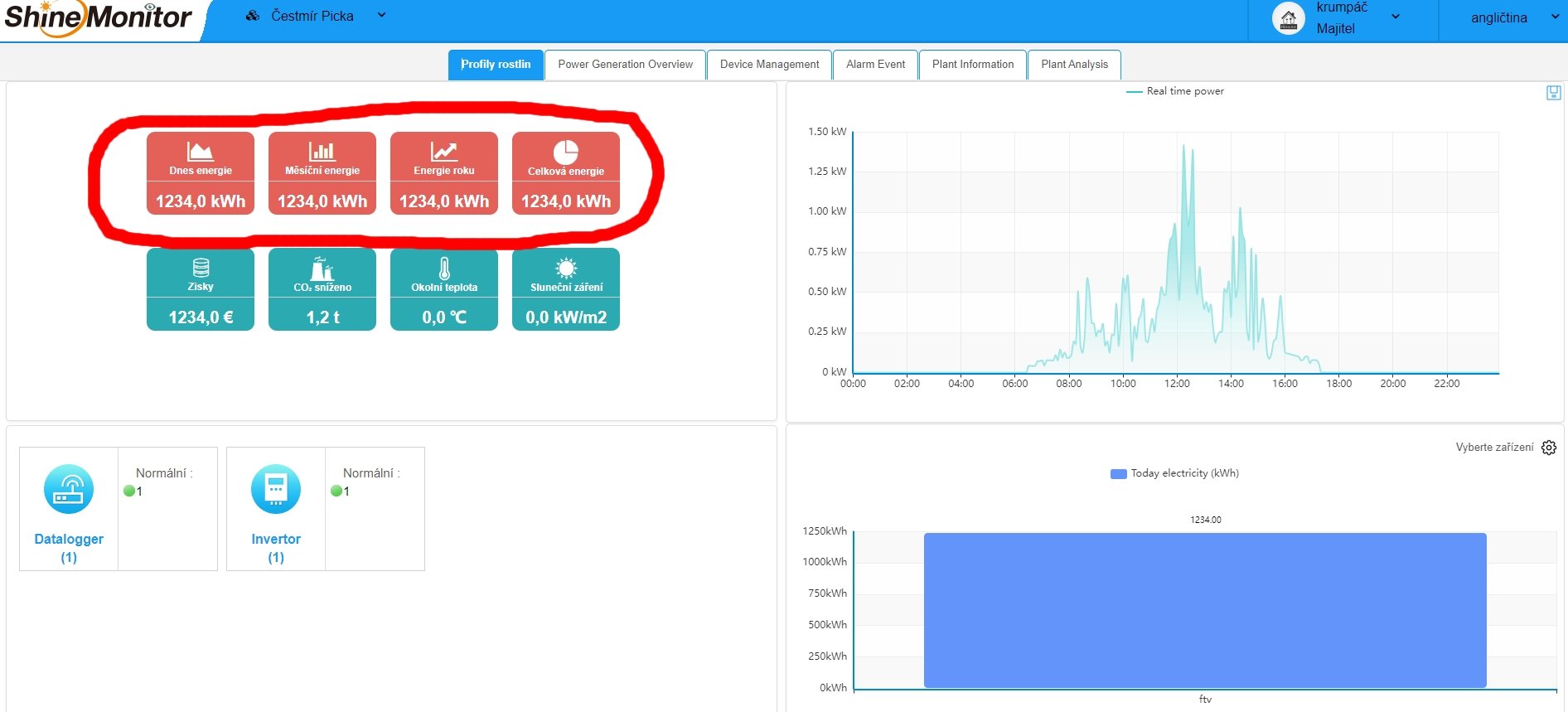This screenshot has height=712, width=1568.
Task: Open device selection gear settings
Action: tap(1549, 448)
